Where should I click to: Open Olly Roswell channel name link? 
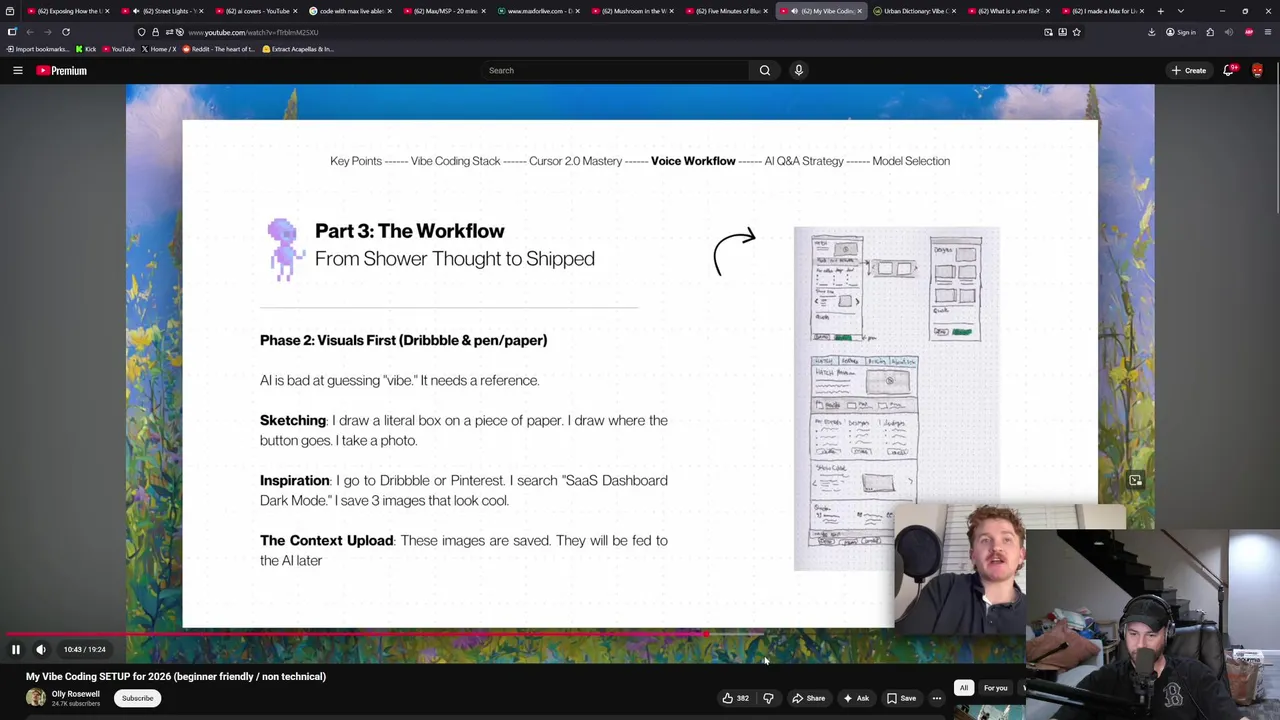pos(75,694)
